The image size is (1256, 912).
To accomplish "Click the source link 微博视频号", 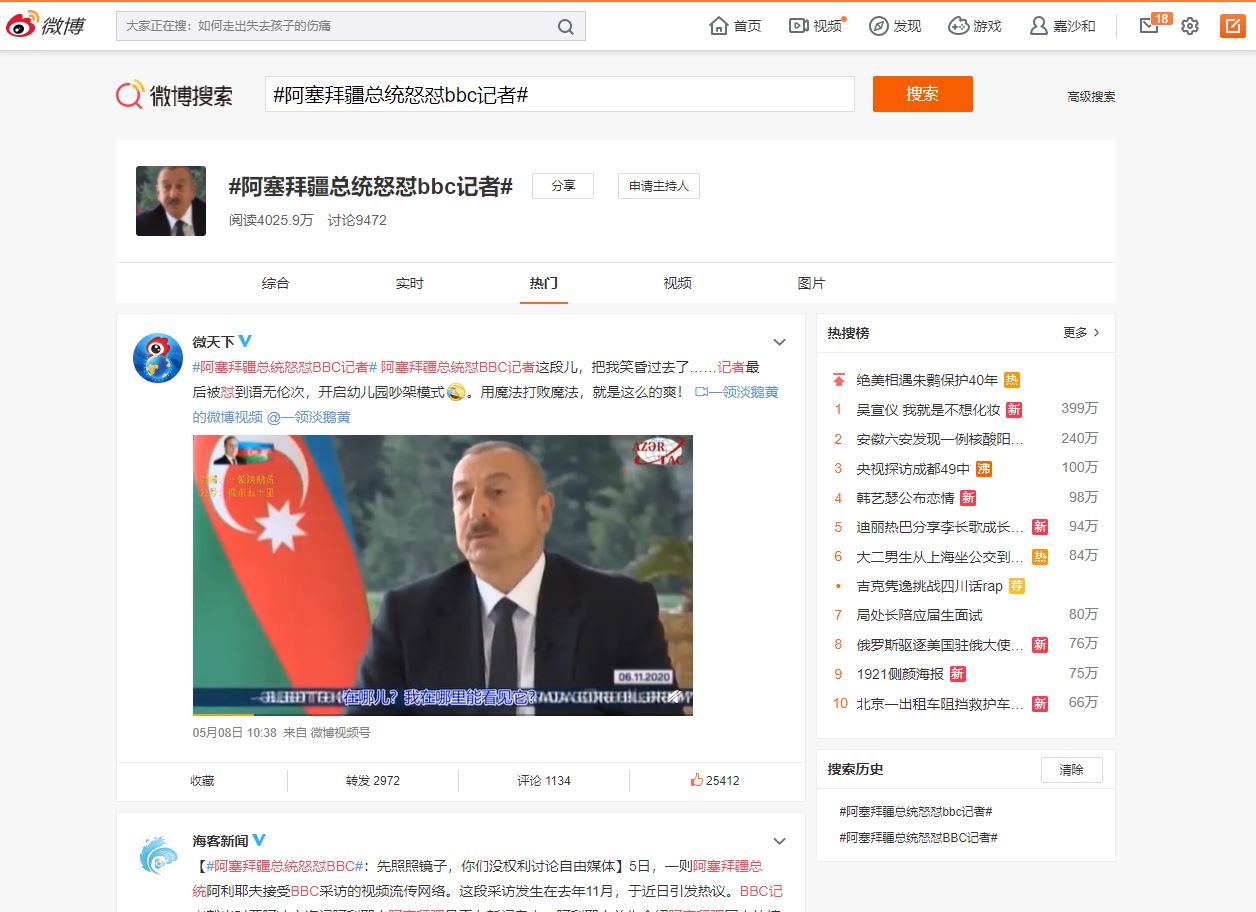I will click(x=340, y=732).
